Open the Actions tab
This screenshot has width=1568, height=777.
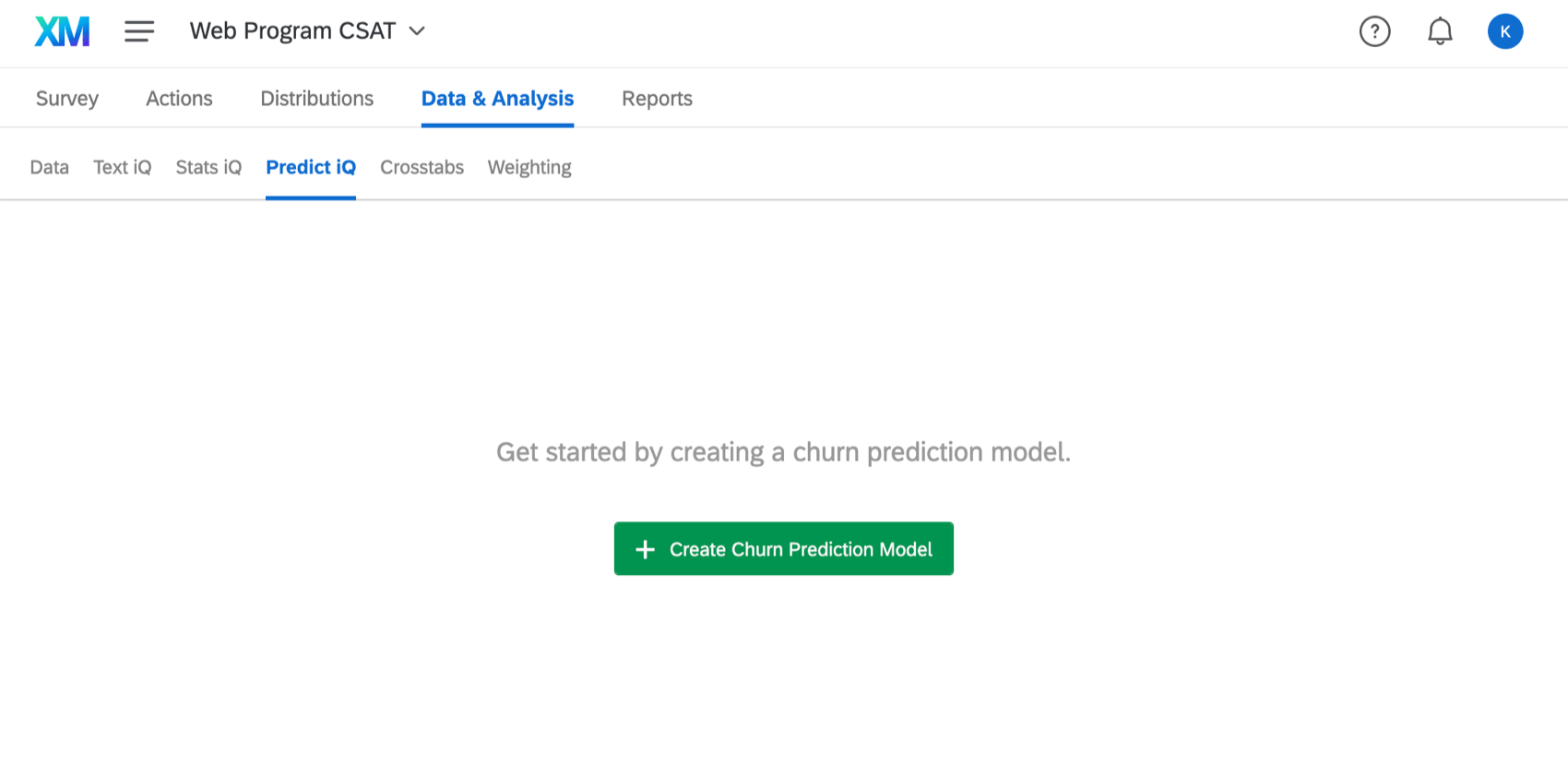tap(178, 98)
